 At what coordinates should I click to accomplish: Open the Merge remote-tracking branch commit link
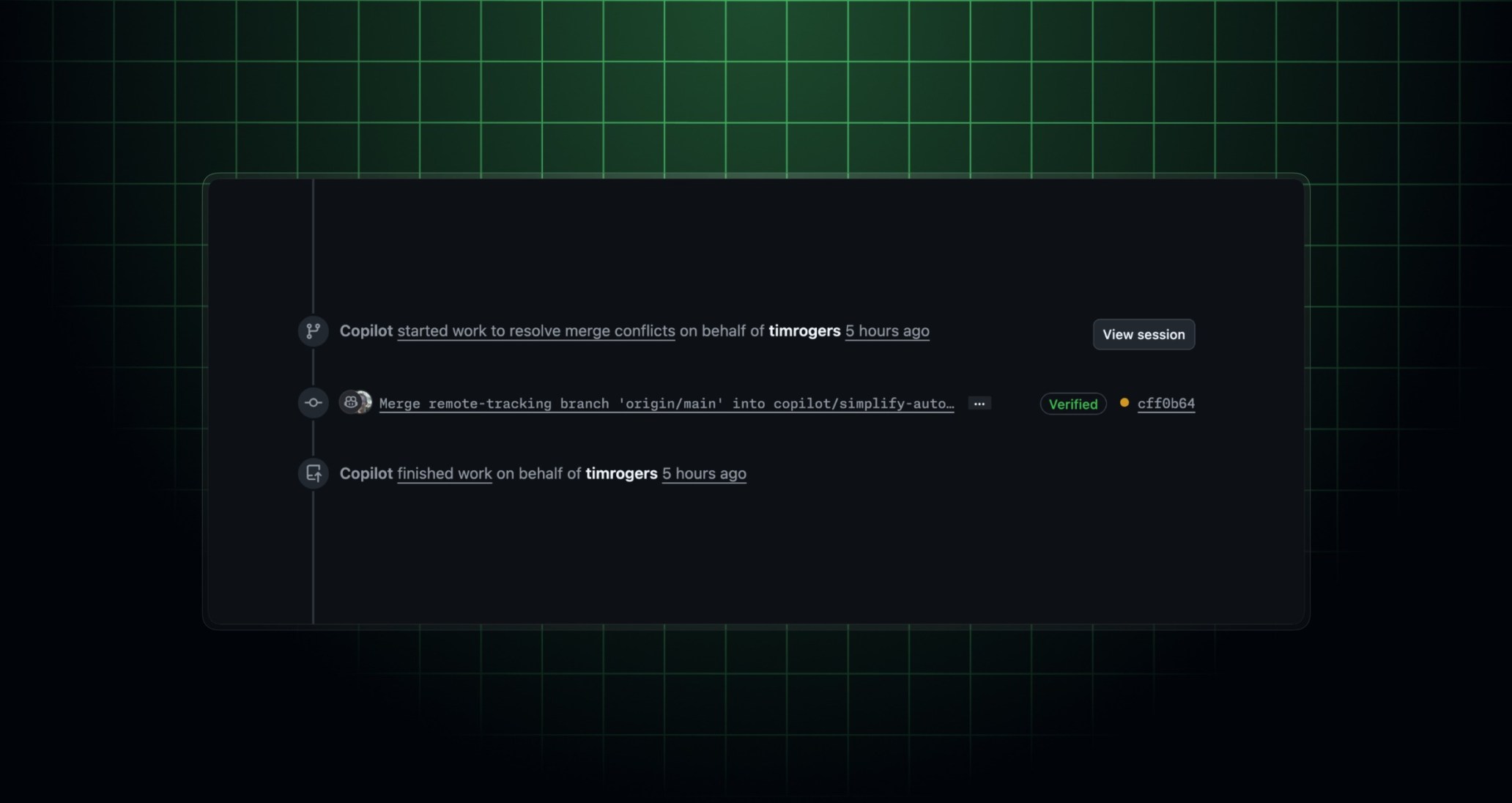click(x=667, y=404)
